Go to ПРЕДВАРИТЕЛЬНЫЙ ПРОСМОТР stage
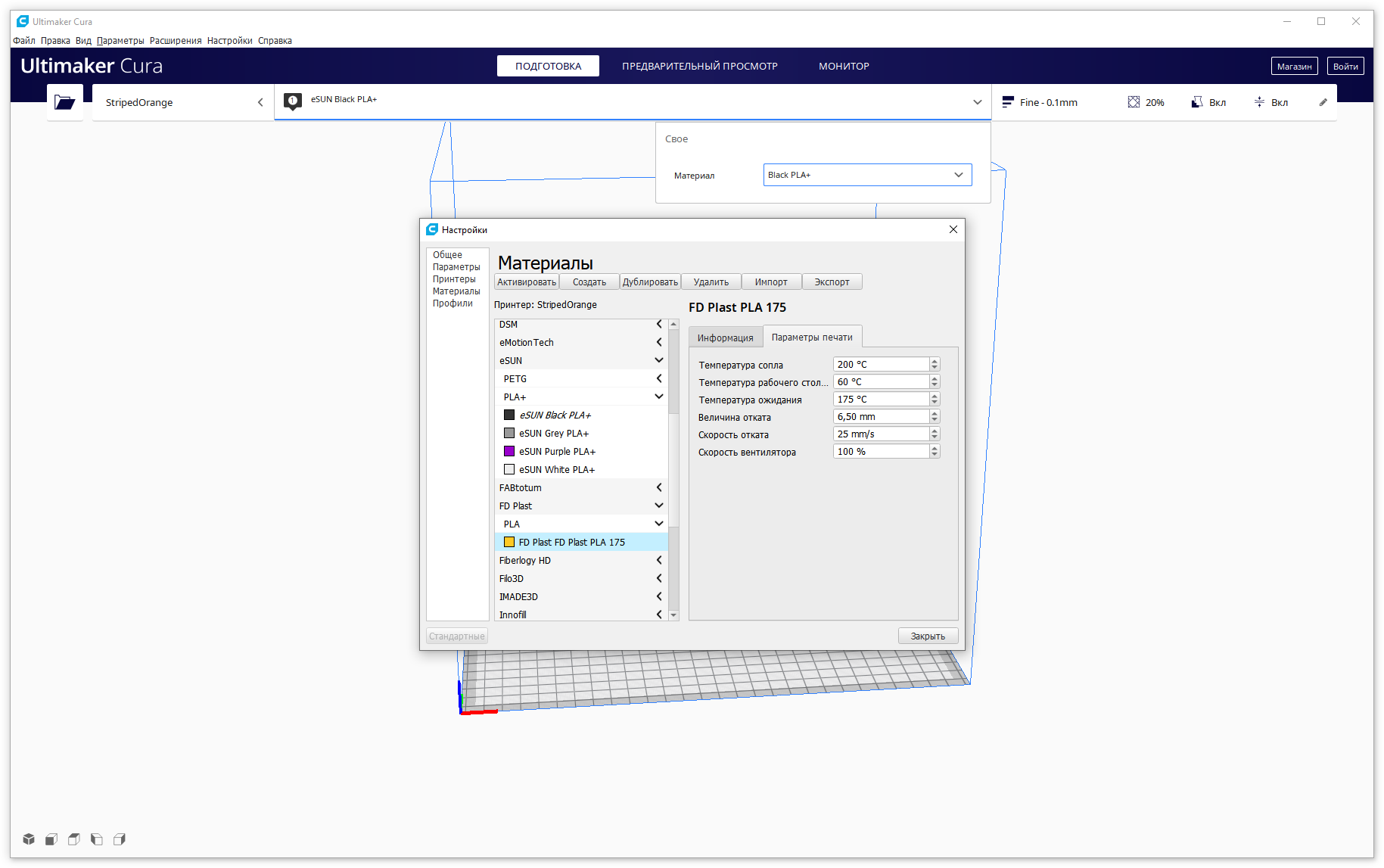Screen dimensions: 1384x868 click(x=700, y=66)
